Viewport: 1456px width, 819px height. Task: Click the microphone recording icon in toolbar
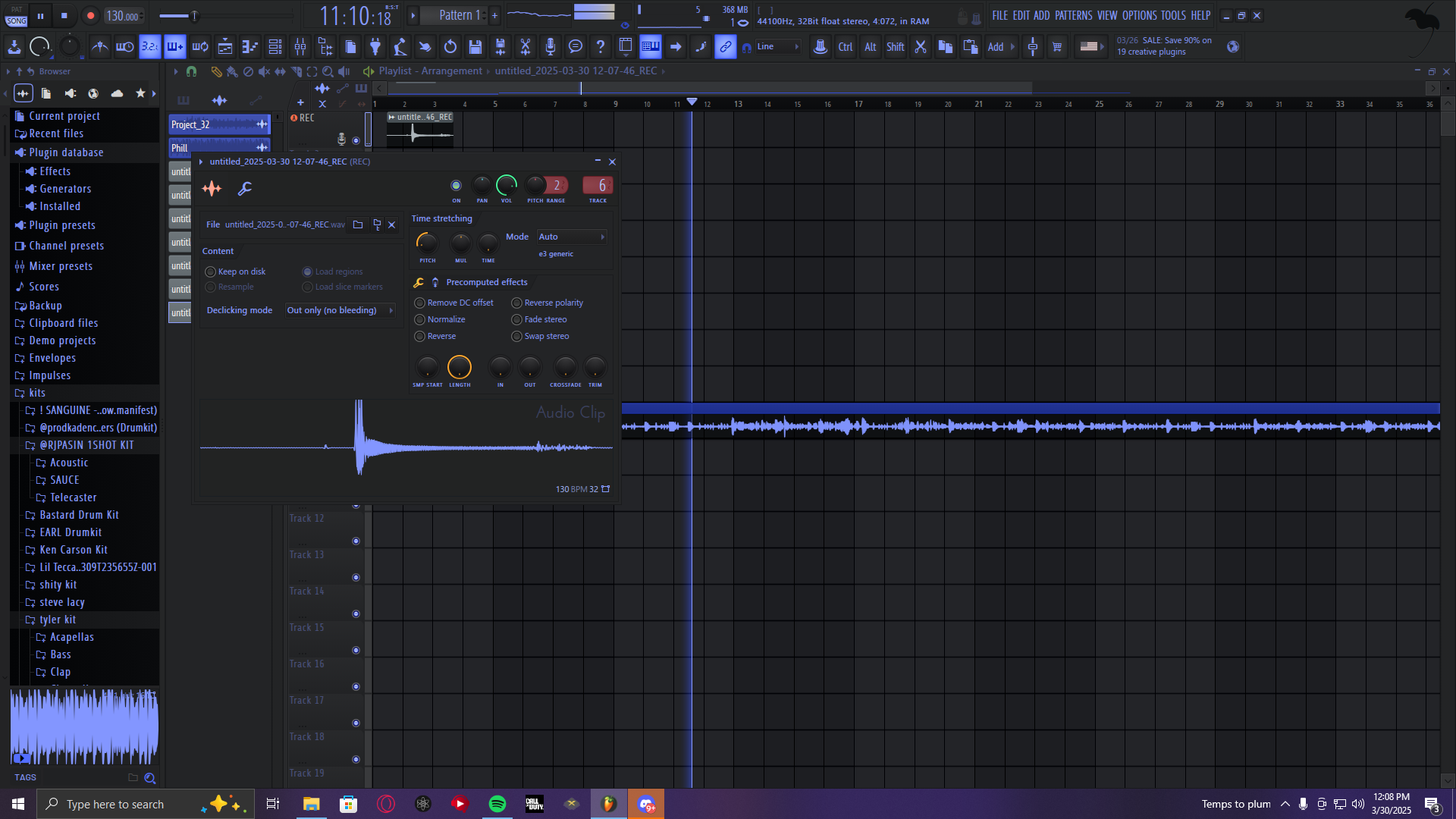click(551, 47)
